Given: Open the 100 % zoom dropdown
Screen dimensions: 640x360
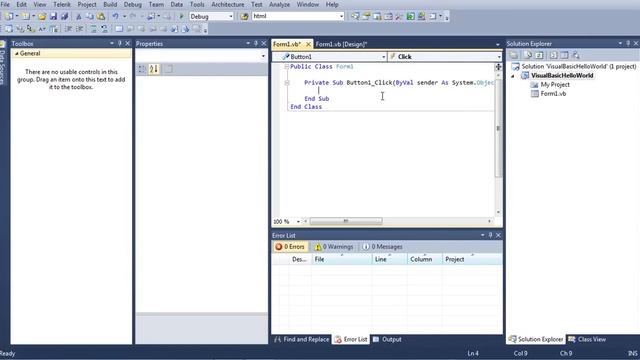Looking at the screenshot, I should (x=298, y=221).
